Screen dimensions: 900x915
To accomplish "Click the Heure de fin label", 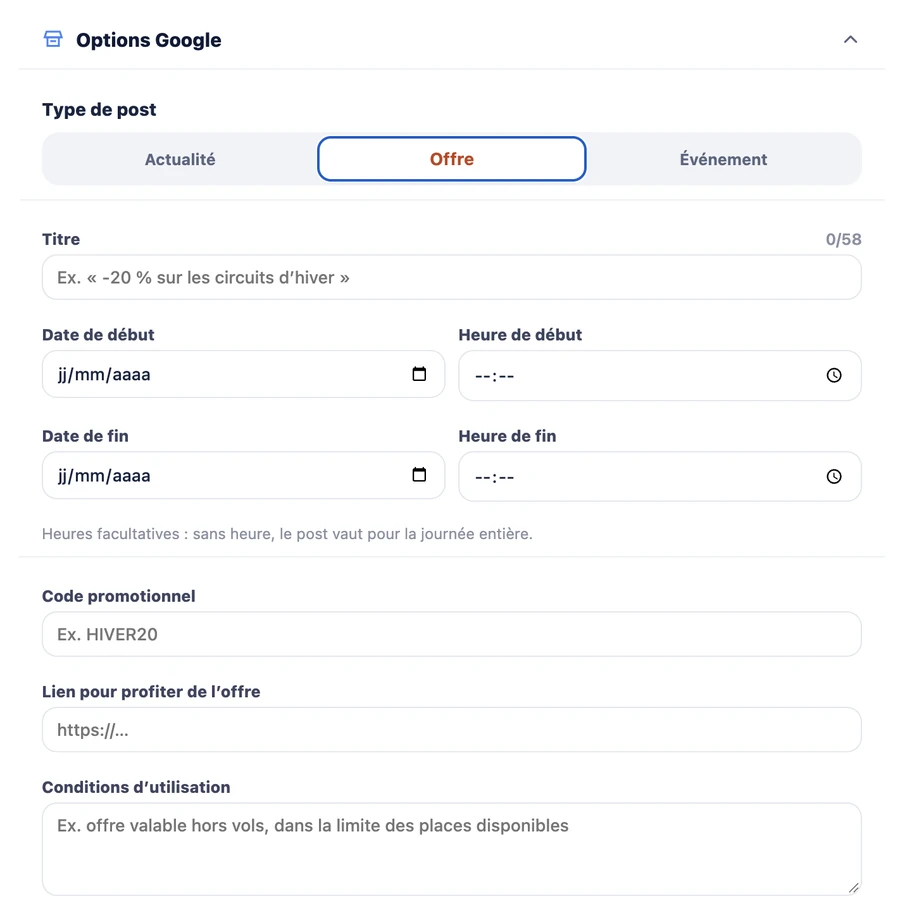I will pos(507,436).
